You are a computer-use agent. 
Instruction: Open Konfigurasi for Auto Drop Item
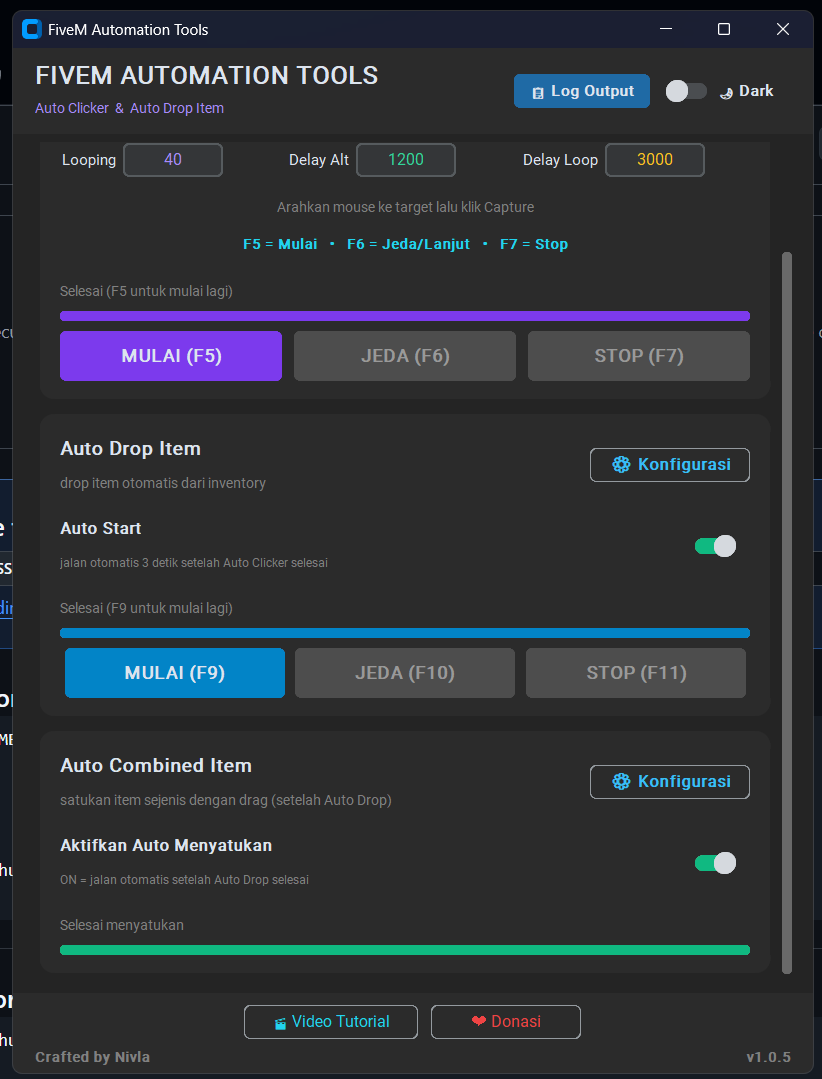tap(669, 464)
